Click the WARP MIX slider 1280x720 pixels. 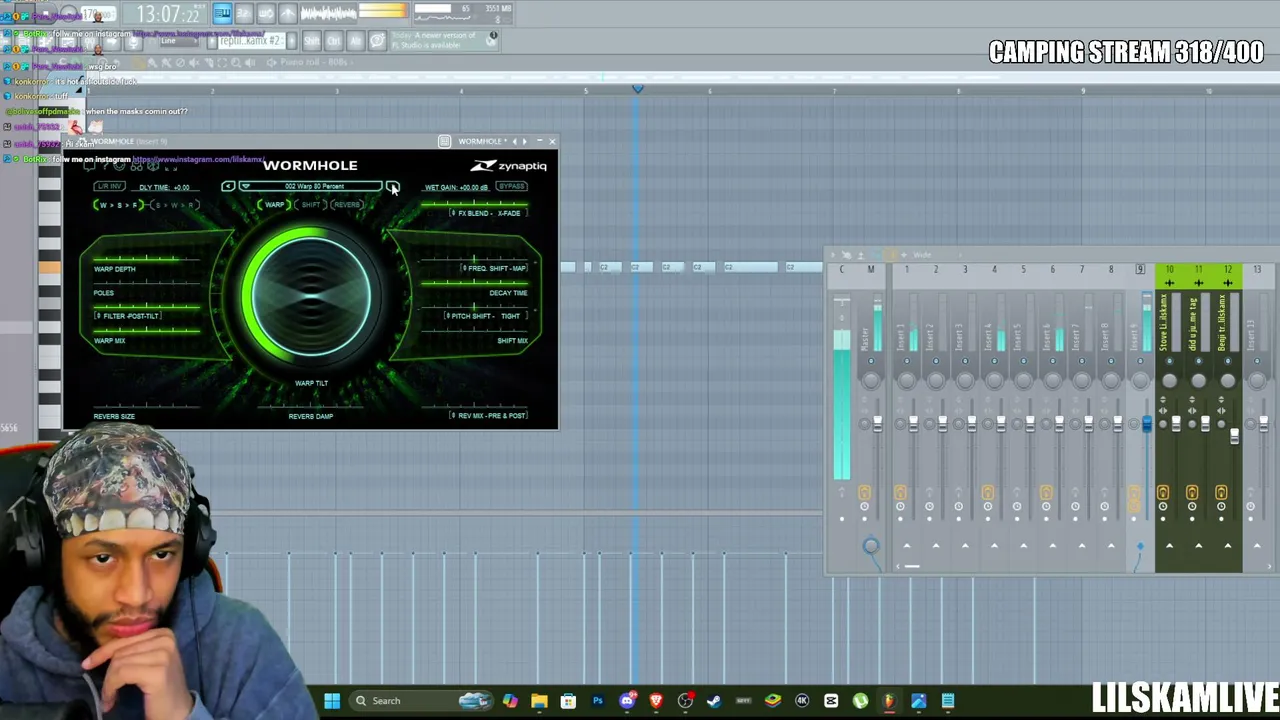[147, 331]
